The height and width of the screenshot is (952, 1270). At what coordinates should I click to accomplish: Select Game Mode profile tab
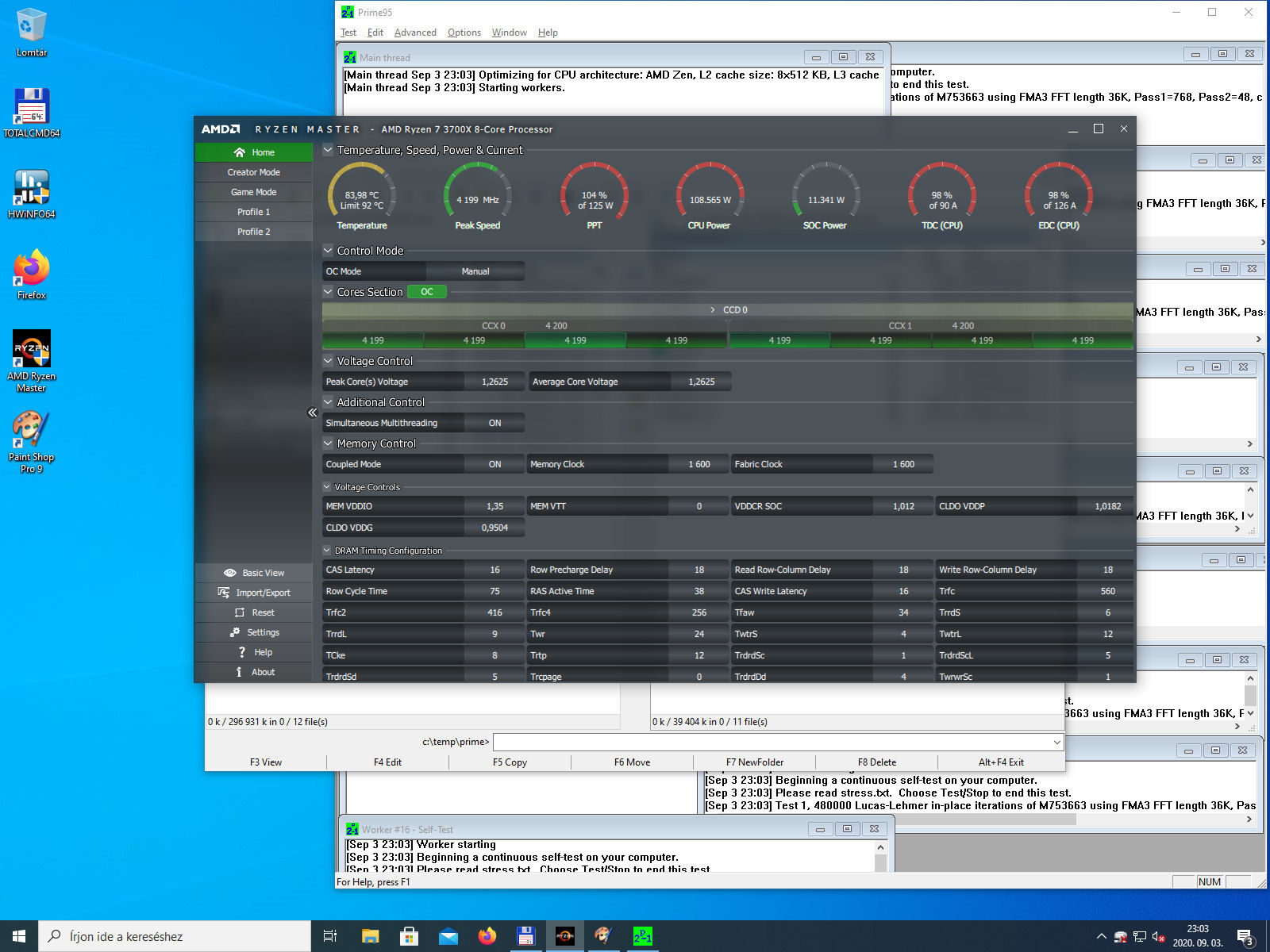pos(254,192)
